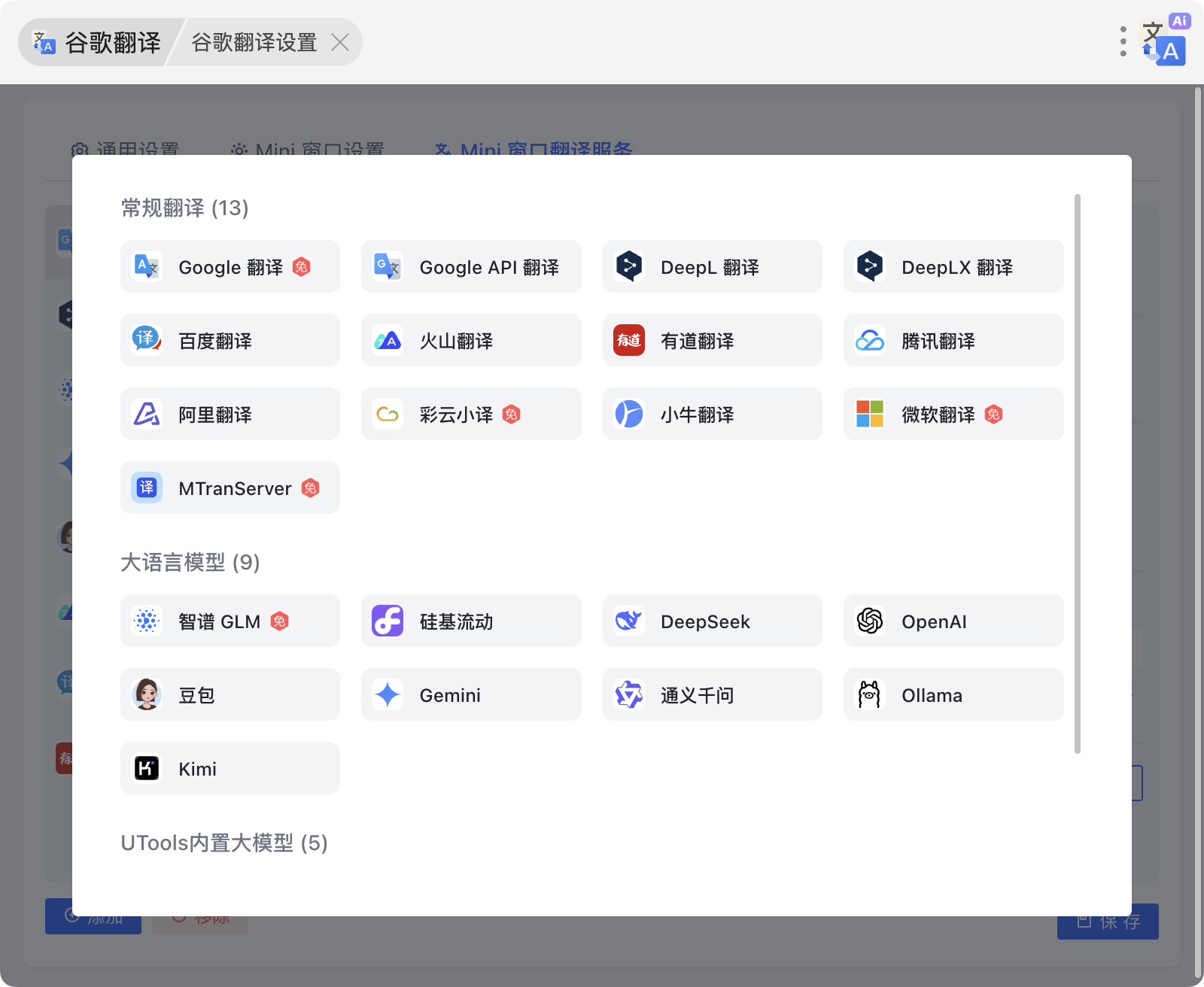Pick the DeepL 翻译 icon

click(629, 266)
